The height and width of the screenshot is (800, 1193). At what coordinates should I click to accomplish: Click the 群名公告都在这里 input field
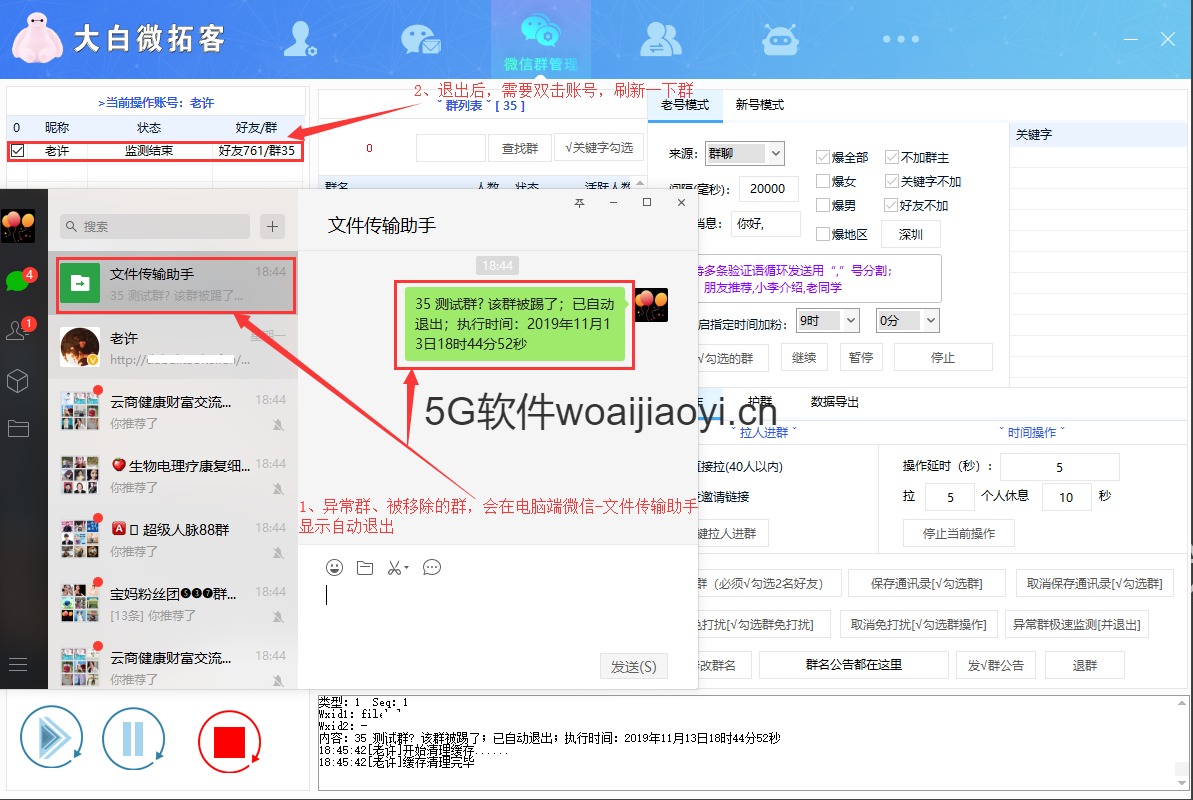pyautogui.click(x=854, y=665)
